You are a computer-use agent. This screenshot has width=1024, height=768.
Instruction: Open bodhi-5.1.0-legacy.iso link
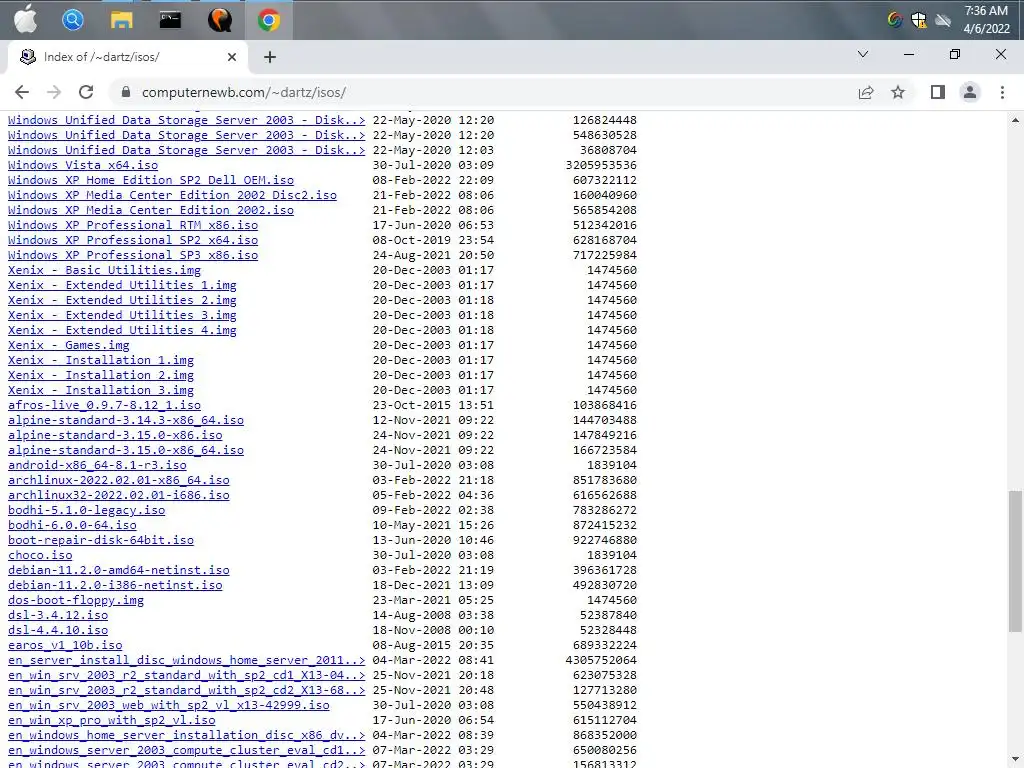pyautogui.click(x=86, y=511)
